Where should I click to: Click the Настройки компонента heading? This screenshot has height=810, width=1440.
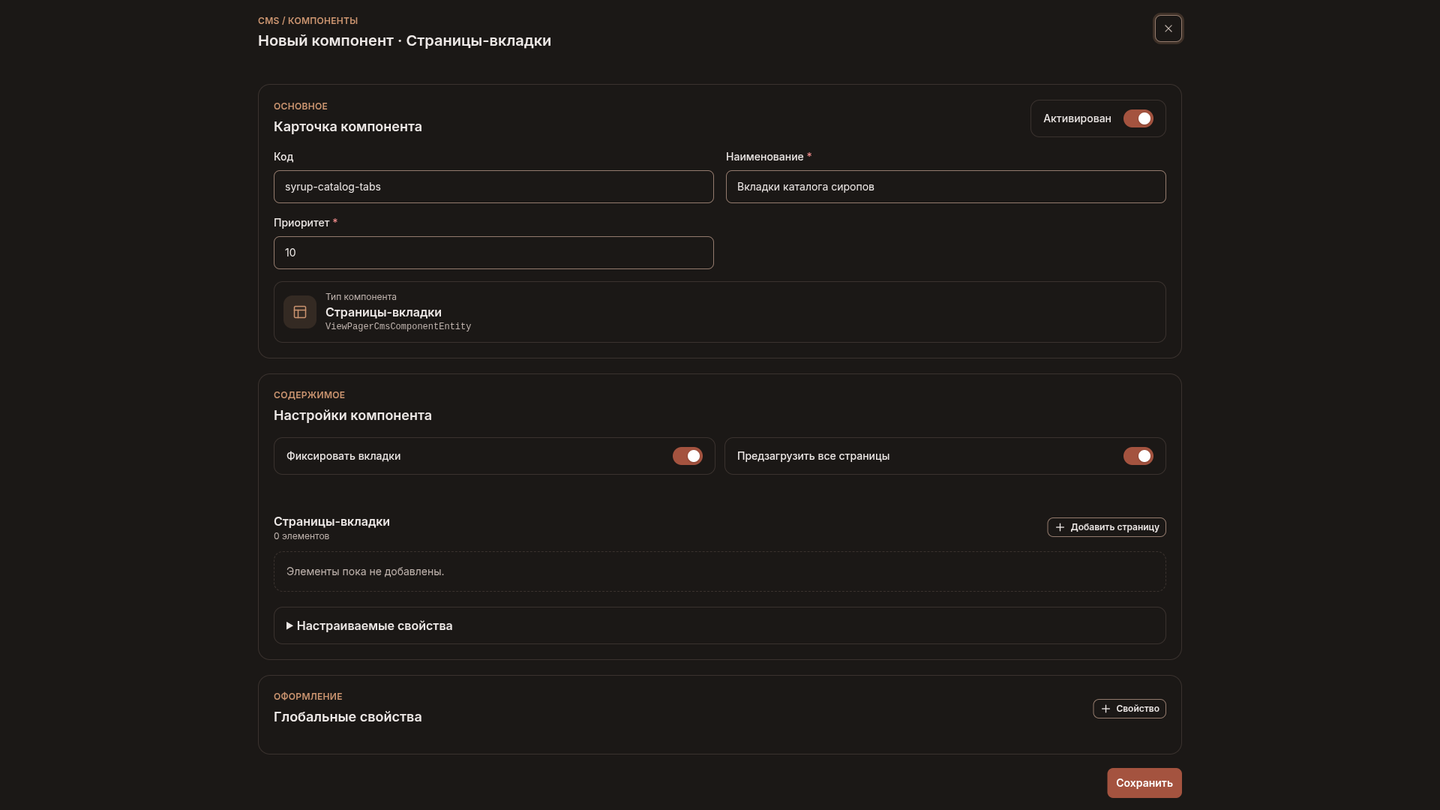click(x=353, y=415)
